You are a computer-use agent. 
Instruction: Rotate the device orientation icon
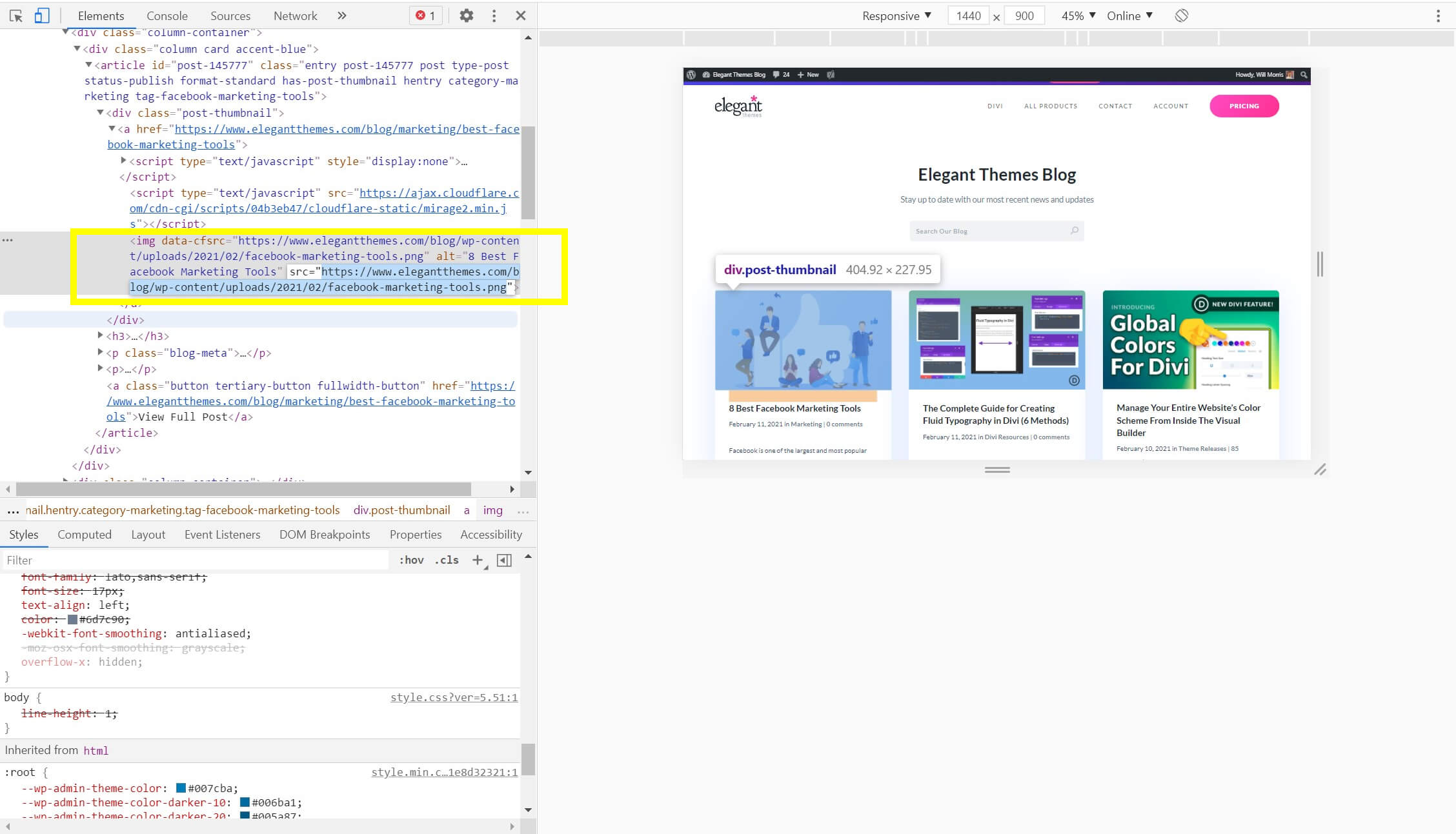pyautogui.click(x=1182, y=15)
